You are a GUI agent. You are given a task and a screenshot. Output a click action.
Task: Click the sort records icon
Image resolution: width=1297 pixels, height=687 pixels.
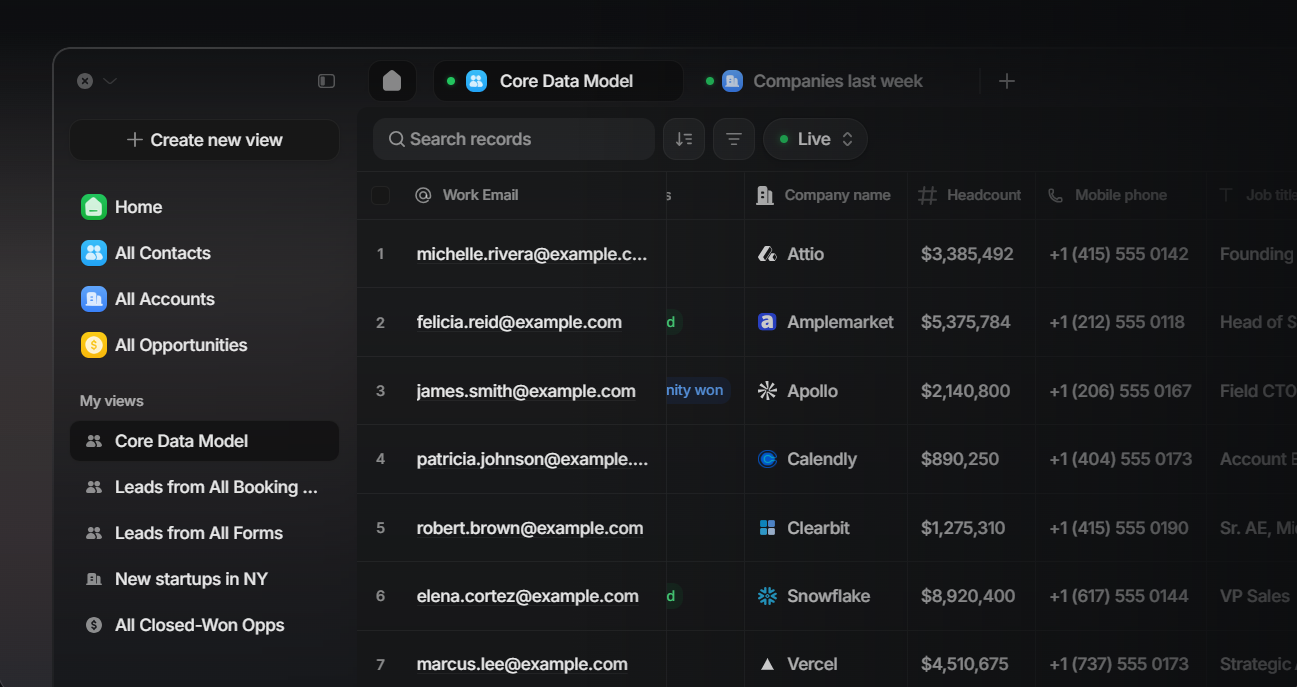point(684,139)
